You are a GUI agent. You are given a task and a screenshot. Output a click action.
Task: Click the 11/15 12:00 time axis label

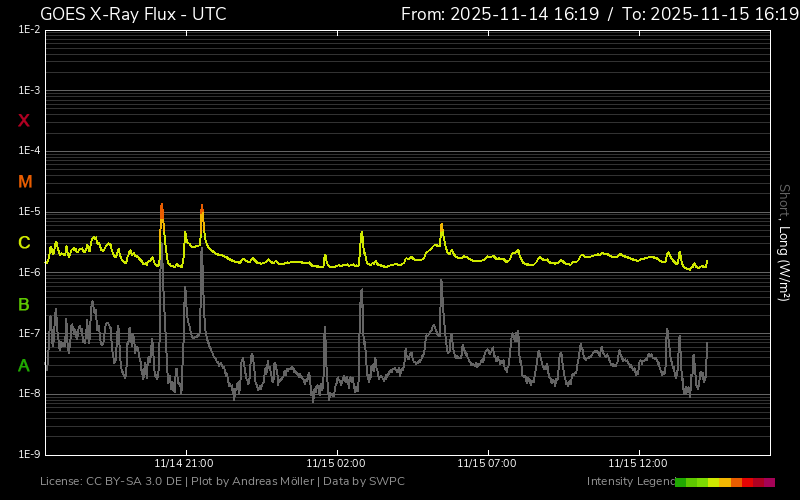click(x=637, y=463)
